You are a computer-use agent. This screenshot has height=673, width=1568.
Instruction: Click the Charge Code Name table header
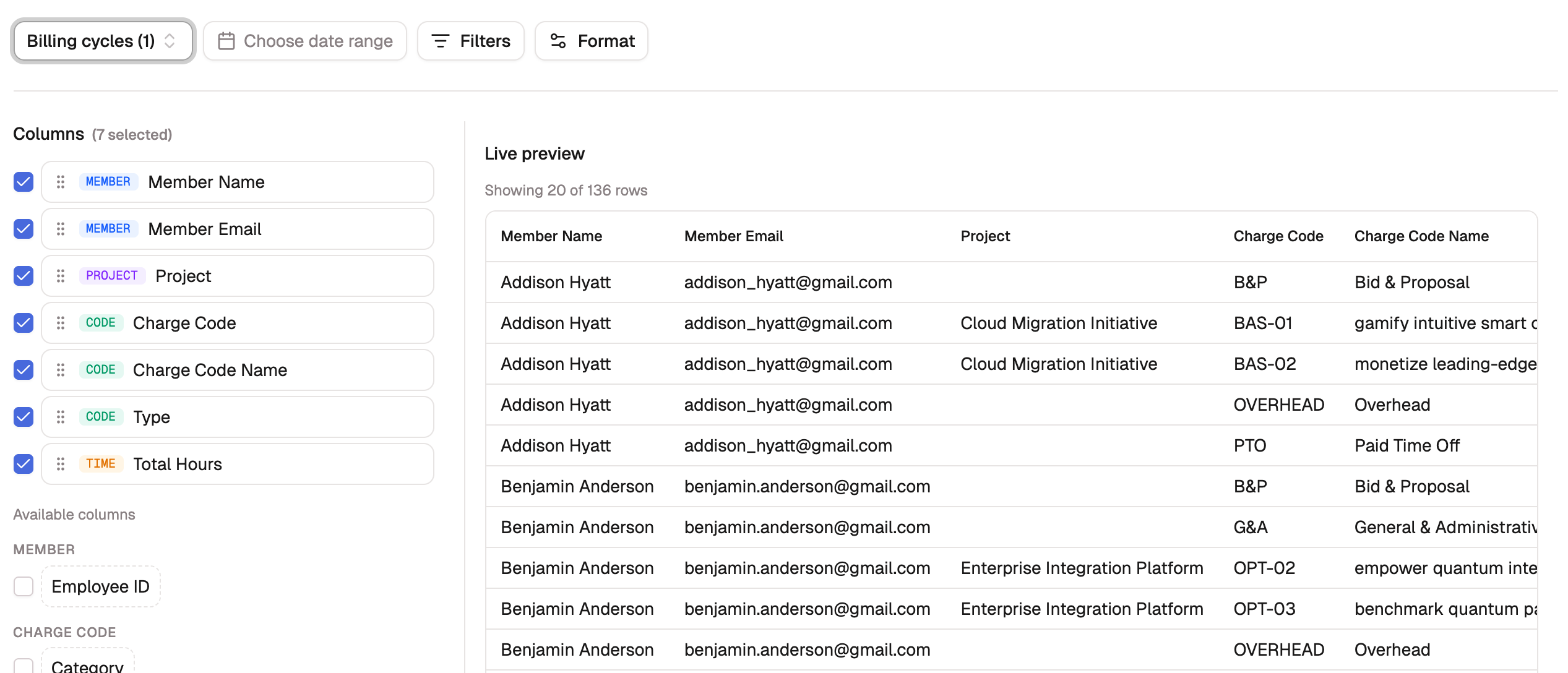[1421, 236]
